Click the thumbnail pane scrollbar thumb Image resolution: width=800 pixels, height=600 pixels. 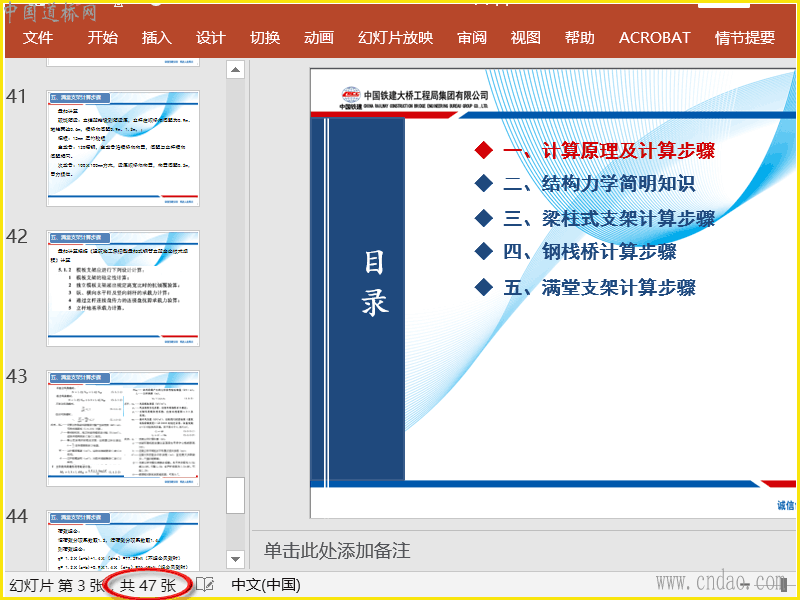(x=235, y=495)
